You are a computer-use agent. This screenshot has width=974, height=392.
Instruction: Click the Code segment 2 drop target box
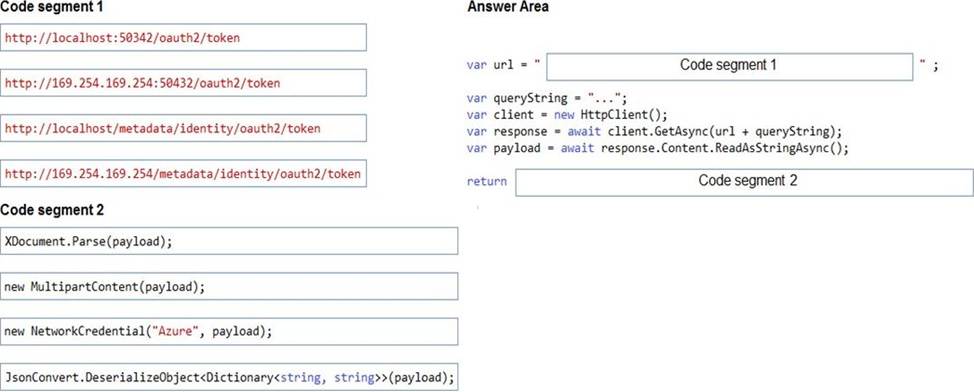(745, 183)
